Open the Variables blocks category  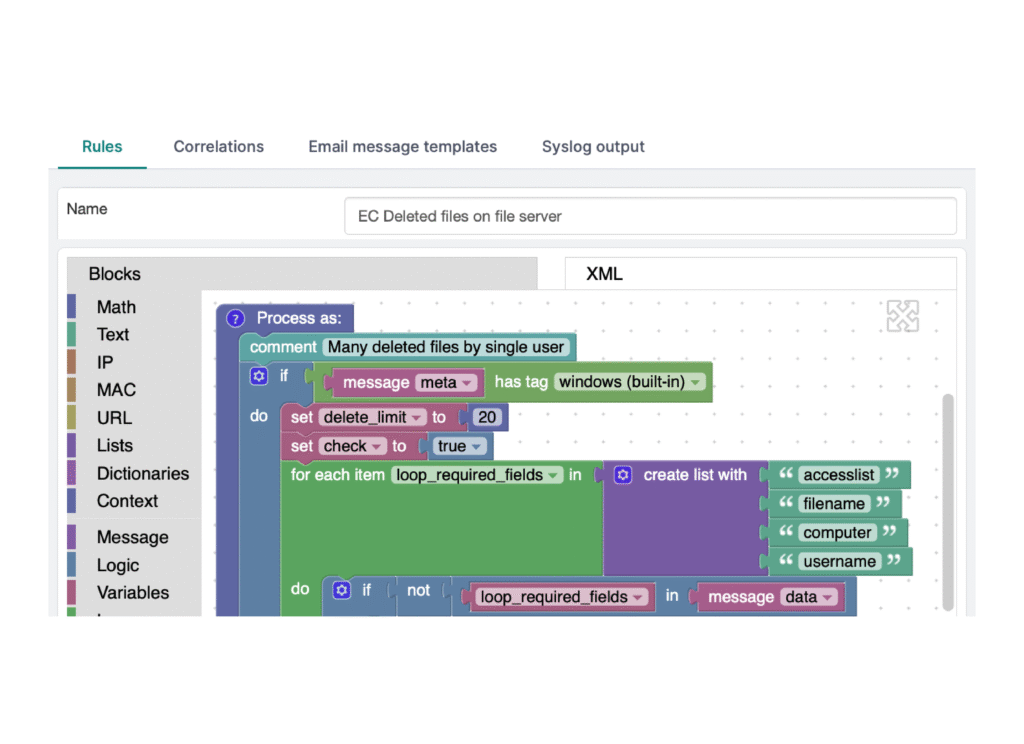click(x=133, y=592)
